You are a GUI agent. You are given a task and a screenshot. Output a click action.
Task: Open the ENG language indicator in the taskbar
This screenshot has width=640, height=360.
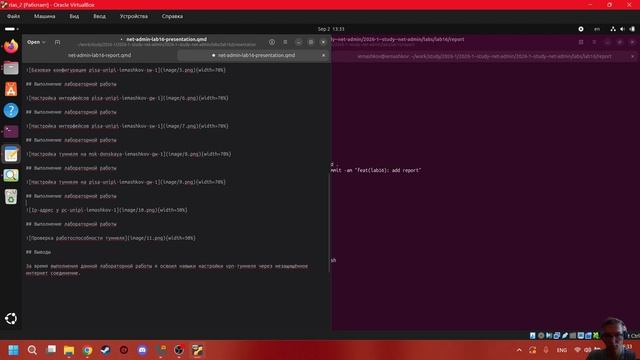(x=562, y=350)
